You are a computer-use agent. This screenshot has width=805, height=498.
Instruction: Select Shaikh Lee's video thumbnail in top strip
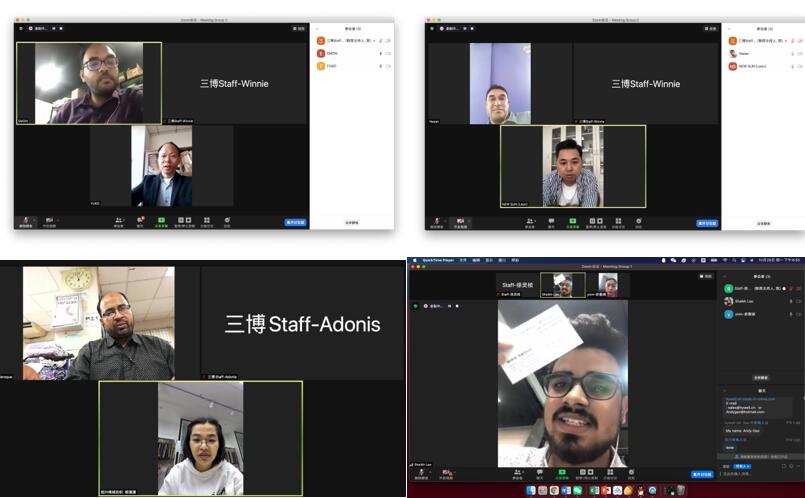click(562, 285)
